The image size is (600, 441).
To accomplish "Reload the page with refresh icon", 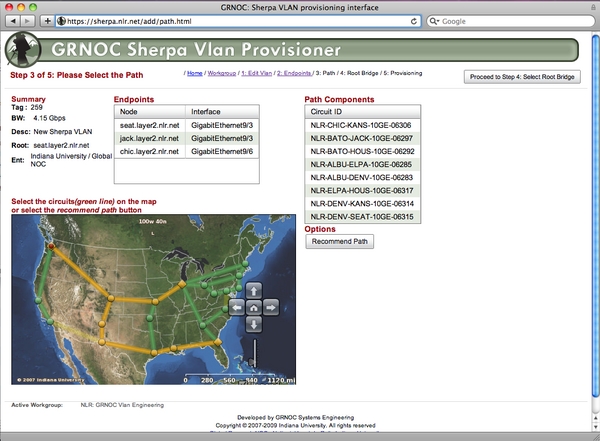I will click(414, 21).
